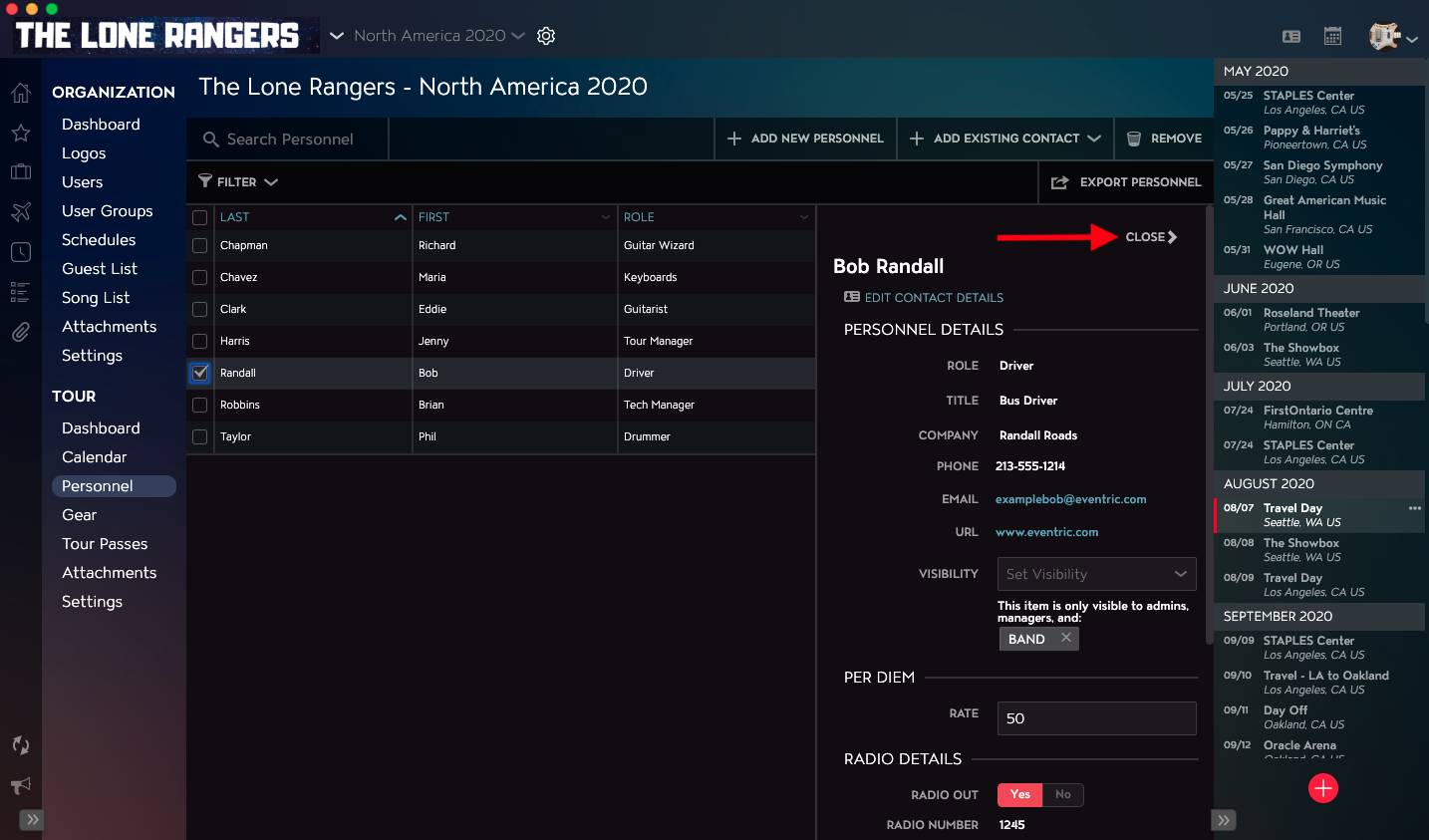Open Guest List menu item
1429x840 pixels.
tap(100, 269)
